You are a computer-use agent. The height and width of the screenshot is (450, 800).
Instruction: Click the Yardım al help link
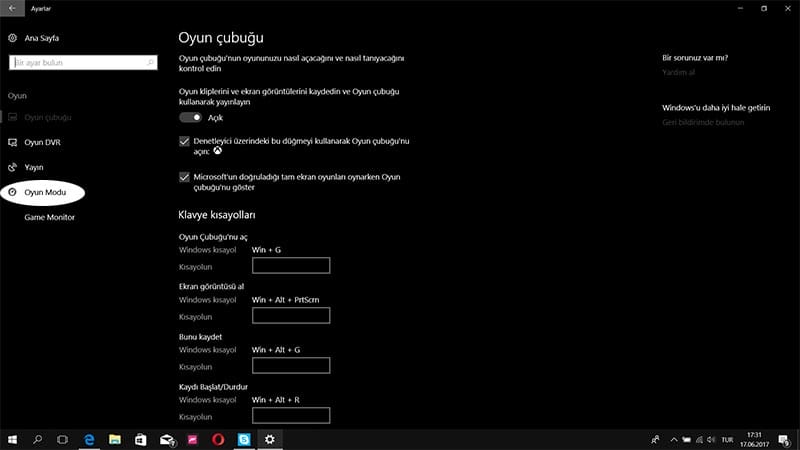click(x=678, y=72)
